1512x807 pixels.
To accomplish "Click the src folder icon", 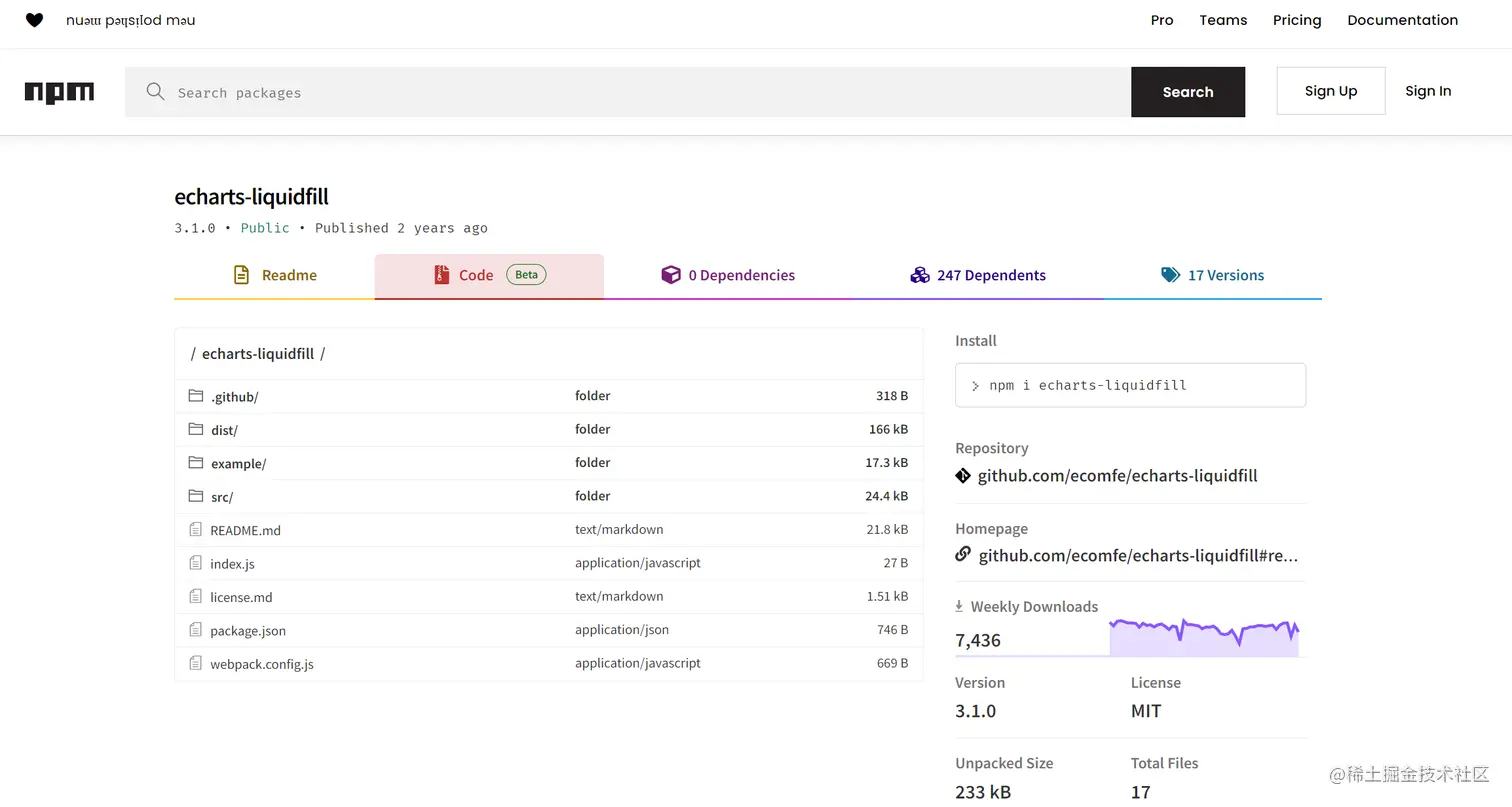I will coord(196,496).
